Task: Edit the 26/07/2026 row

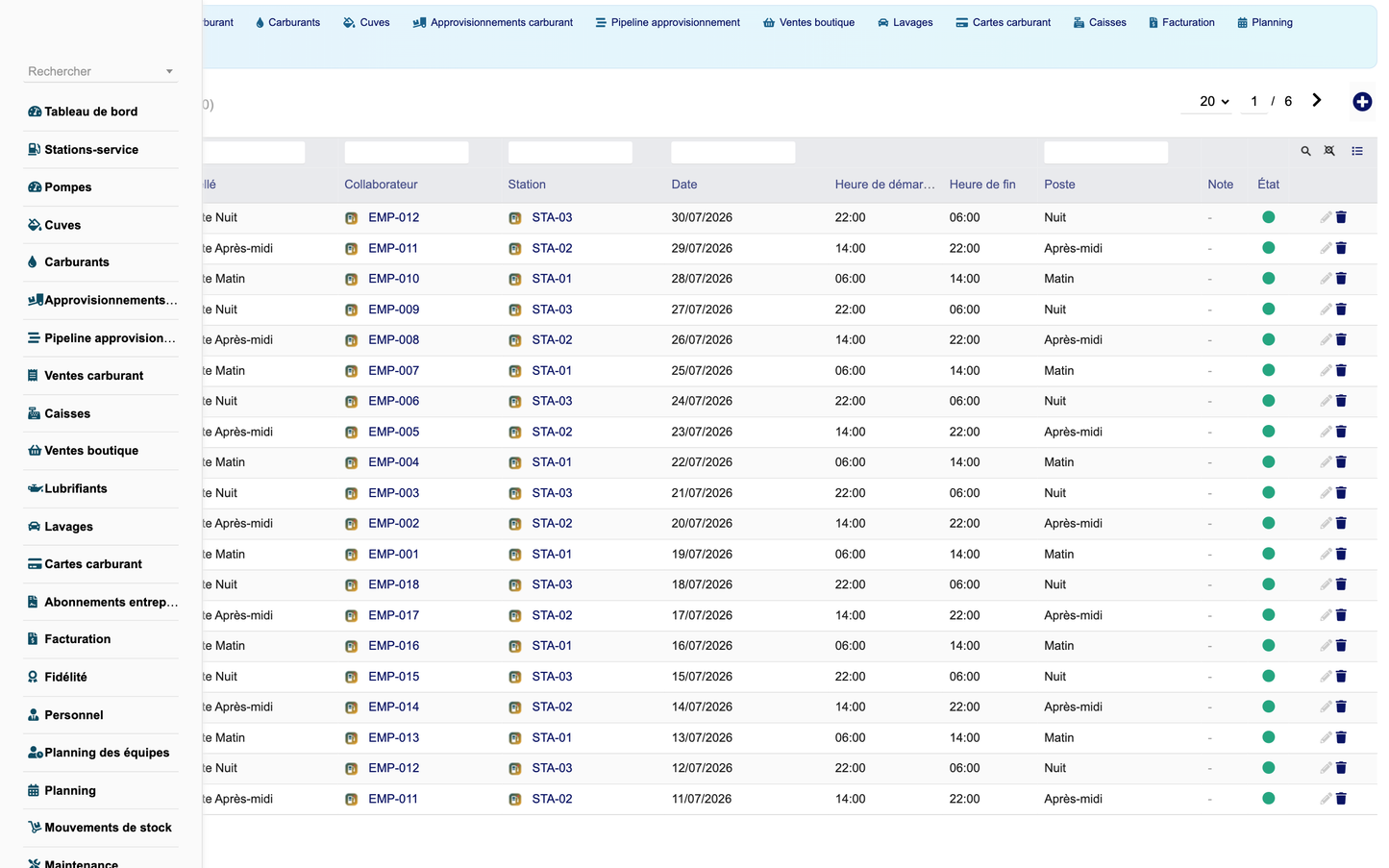Action: [1326, 339]
